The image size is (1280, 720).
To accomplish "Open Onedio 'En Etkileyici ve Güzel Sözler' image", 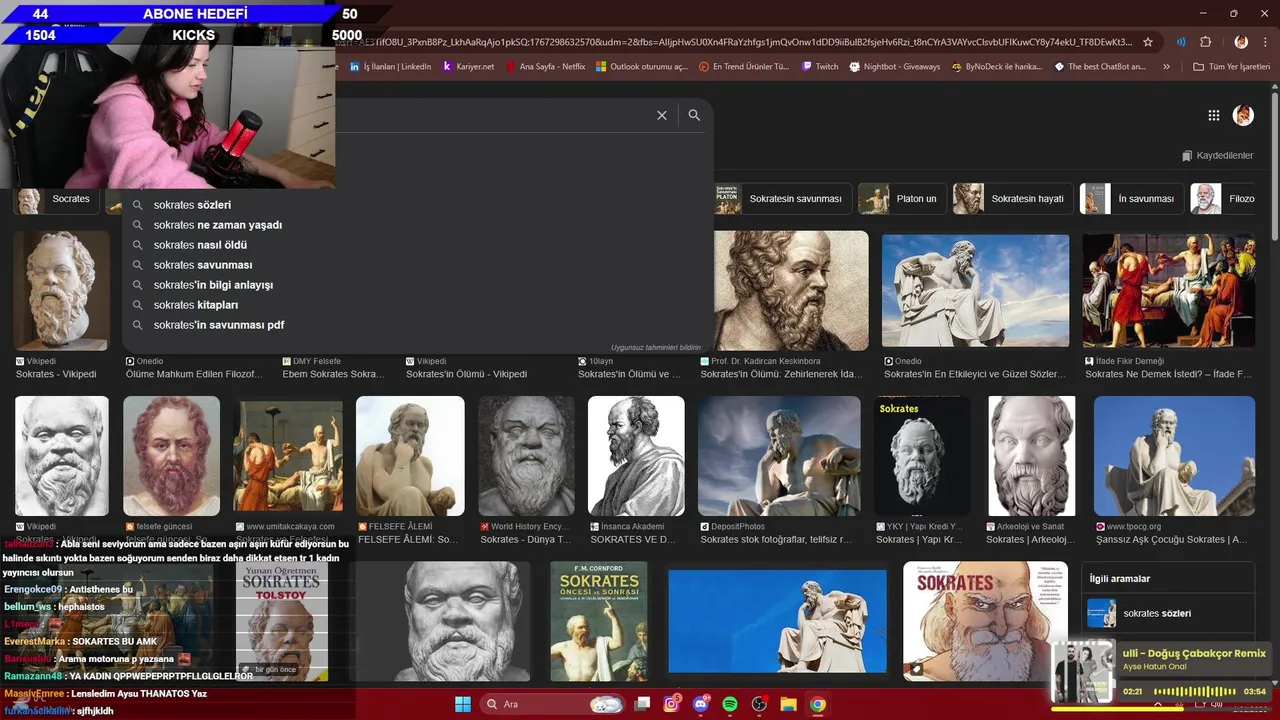I will click(x=975, y=291).
